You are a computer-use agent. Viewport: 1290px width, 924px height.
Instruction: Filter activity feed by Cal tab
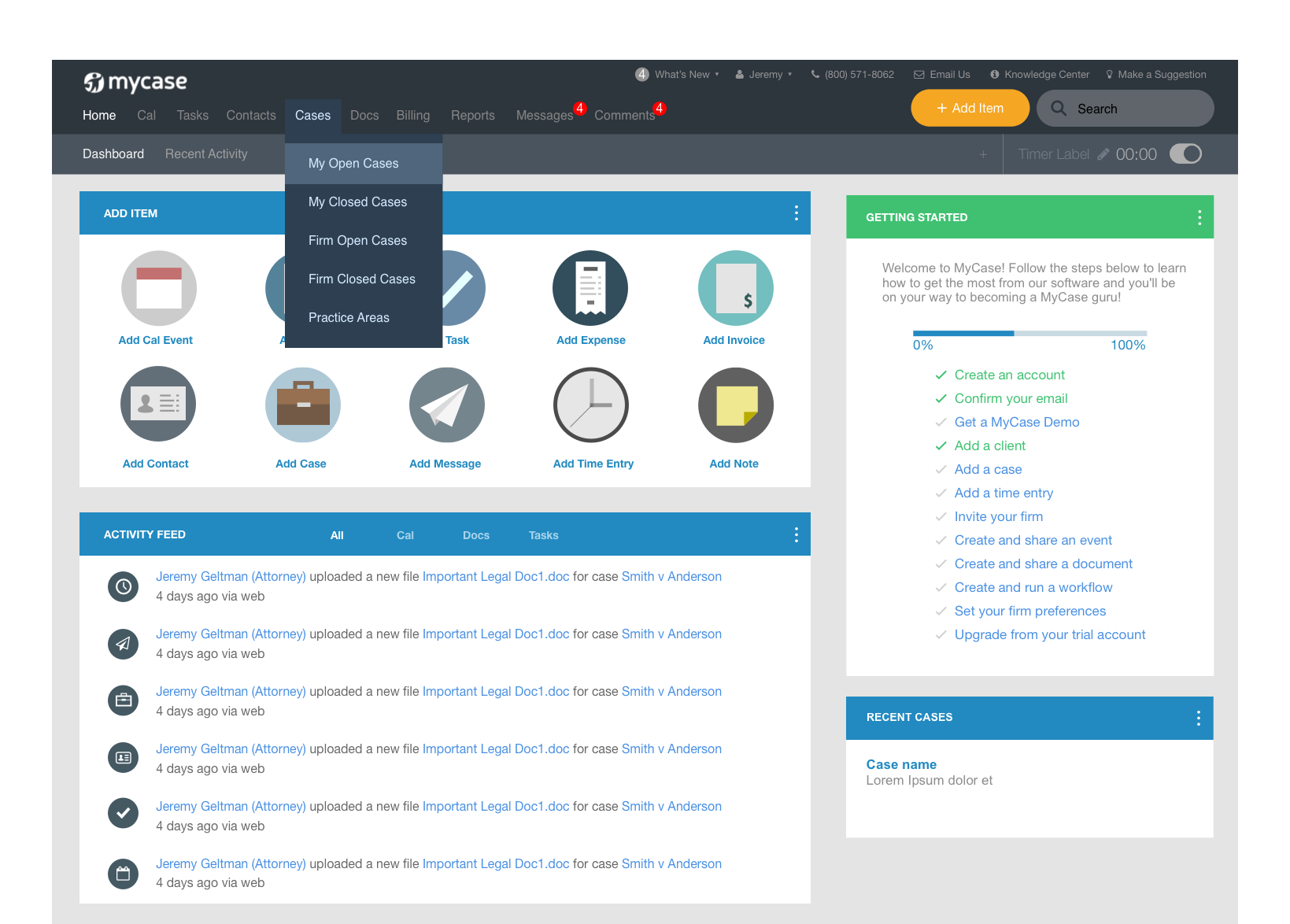tap(405, 535)
